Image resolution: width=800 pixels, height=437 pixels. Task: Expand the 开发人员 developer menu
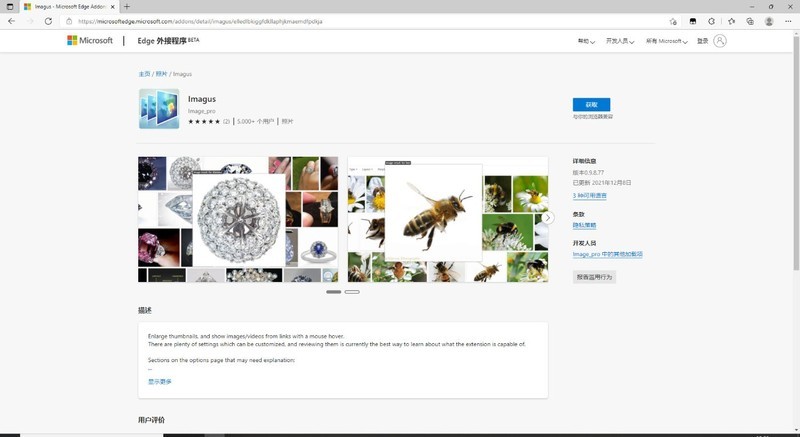coord(620,41)
